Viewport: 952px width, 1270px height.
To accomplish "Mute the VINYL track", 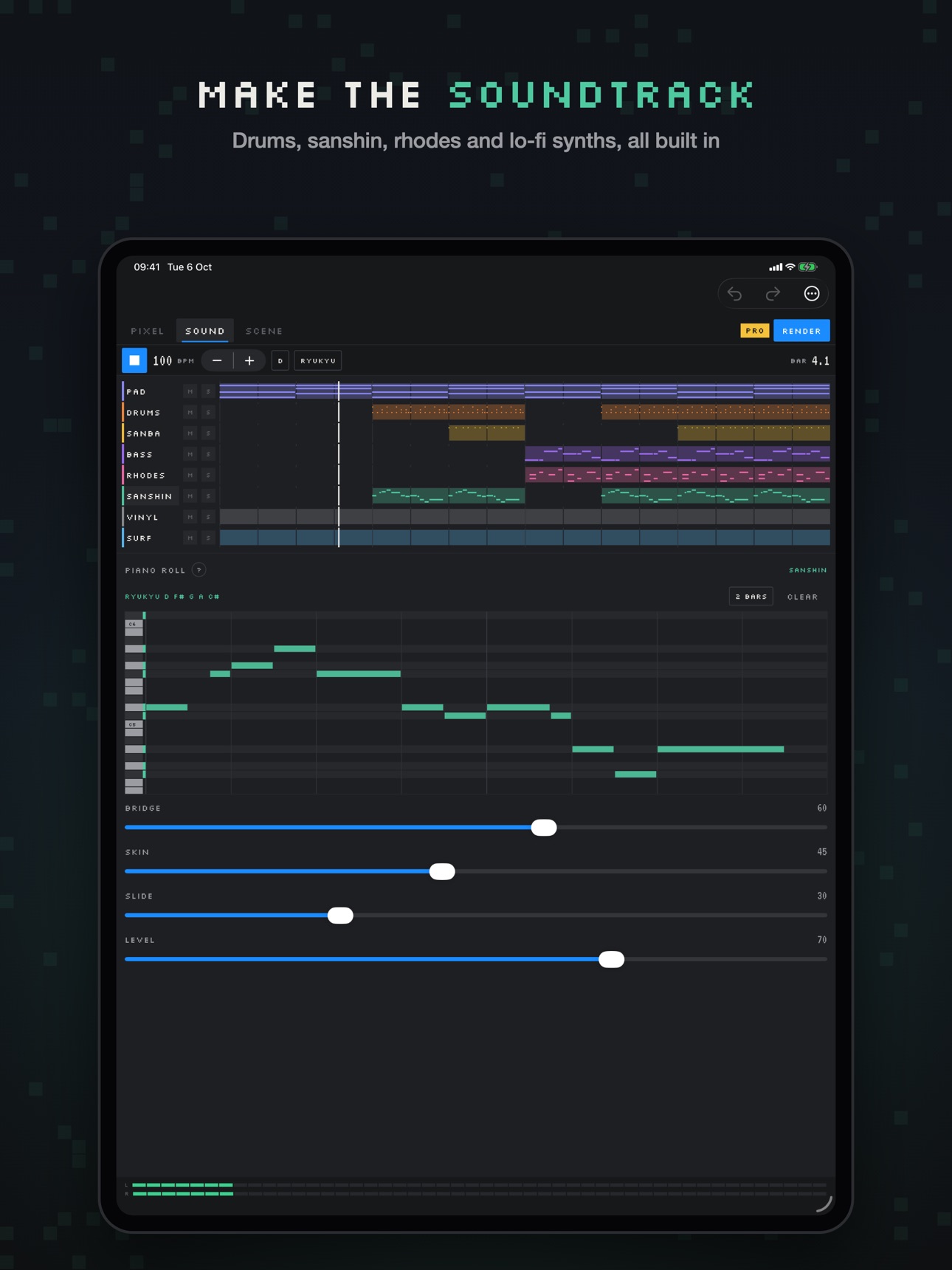I will coord(190,517).
